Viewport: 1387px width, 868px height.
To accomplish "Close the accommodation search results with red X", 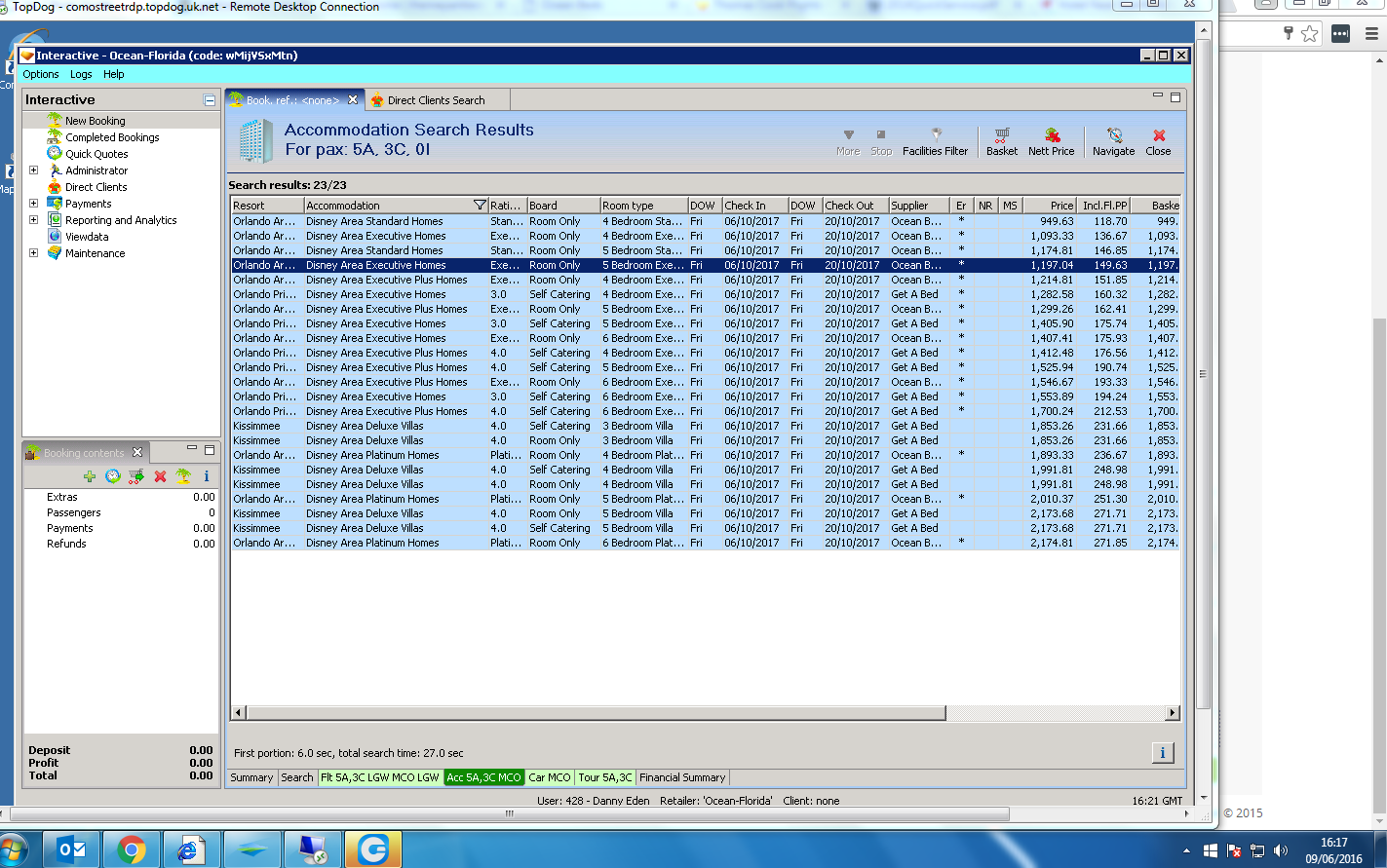I will click(1158, 141).
